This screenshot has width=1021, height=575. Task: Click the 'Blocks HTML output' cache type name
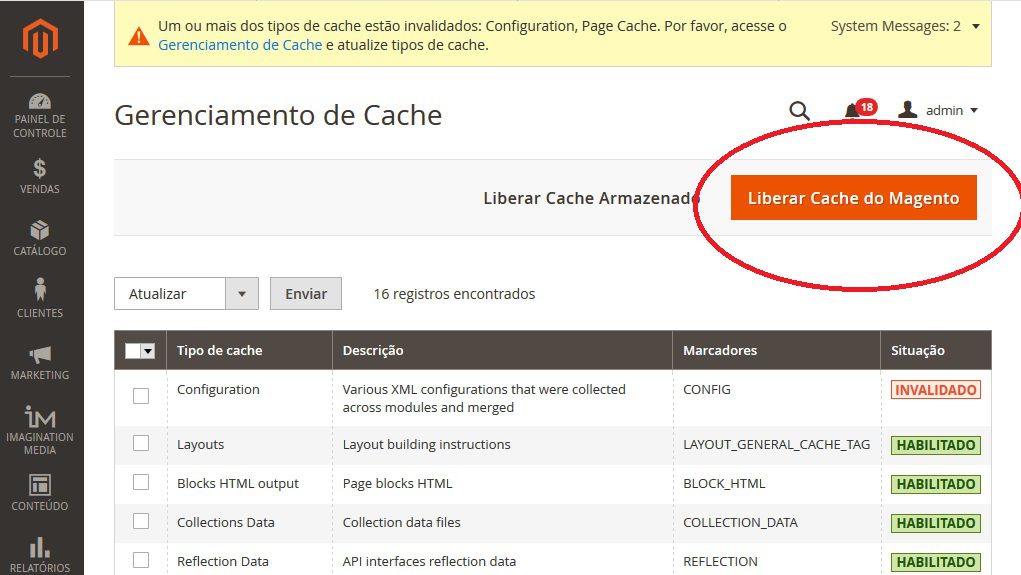[238, 484]
